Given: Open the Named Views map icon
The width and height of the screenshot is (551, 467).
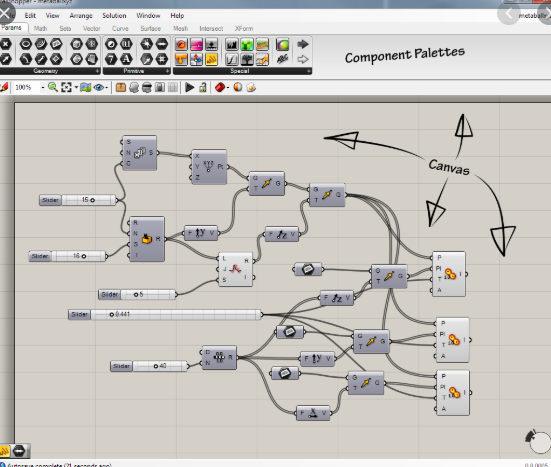Looking at the screenshot, I should tap(85, 87).
